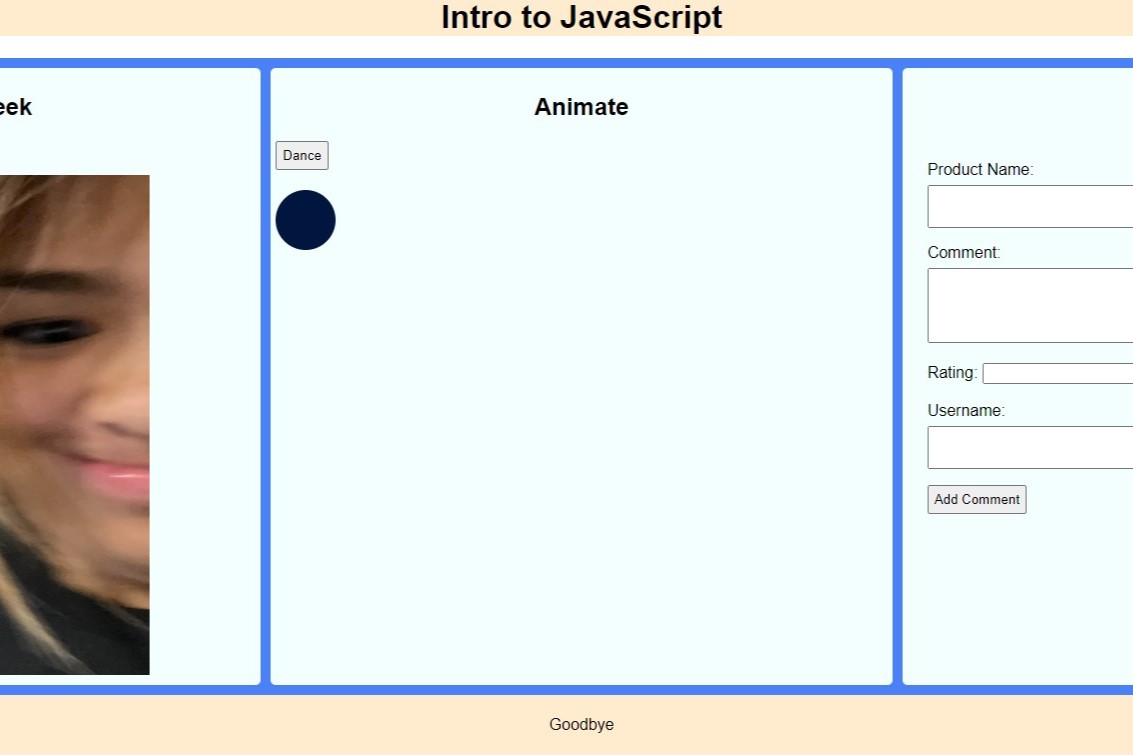The image size is (1133, 755).
Task: Click the Rating label
Action: 952,373
